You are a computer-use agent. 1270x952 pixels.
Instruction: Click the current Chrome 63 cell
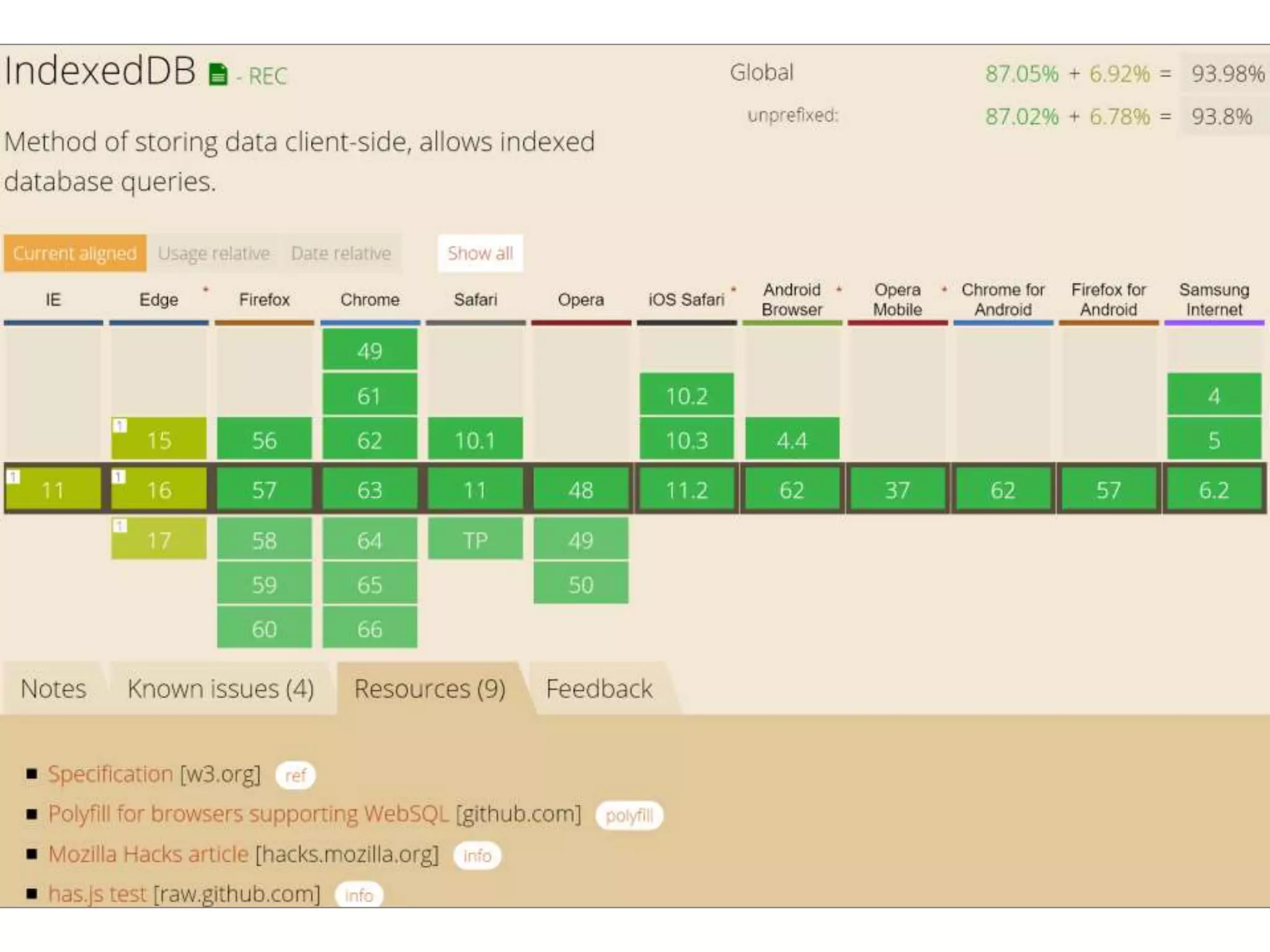[370, 489]
